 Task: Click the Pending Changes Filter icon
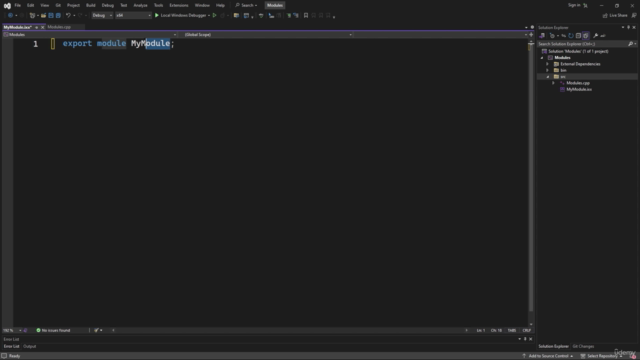tap(552, 36)
